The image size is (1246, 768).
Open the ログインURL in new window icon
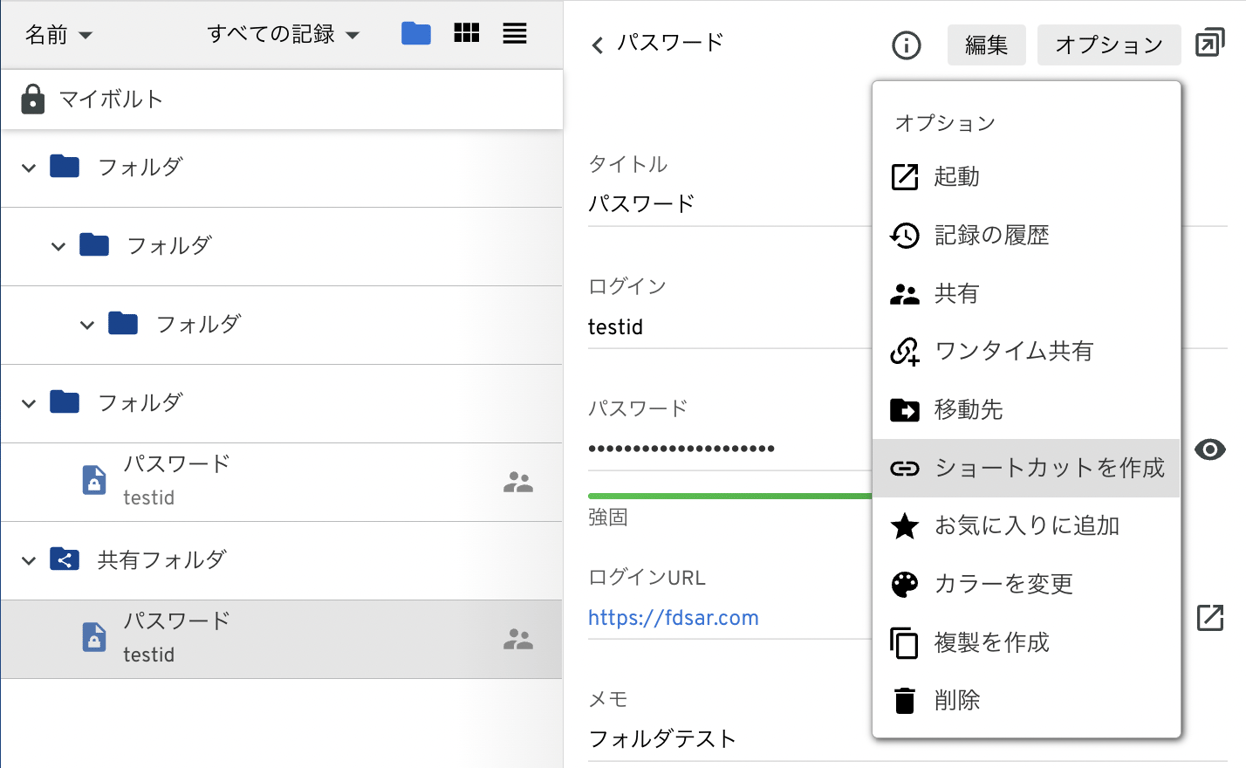point(1209,618)
